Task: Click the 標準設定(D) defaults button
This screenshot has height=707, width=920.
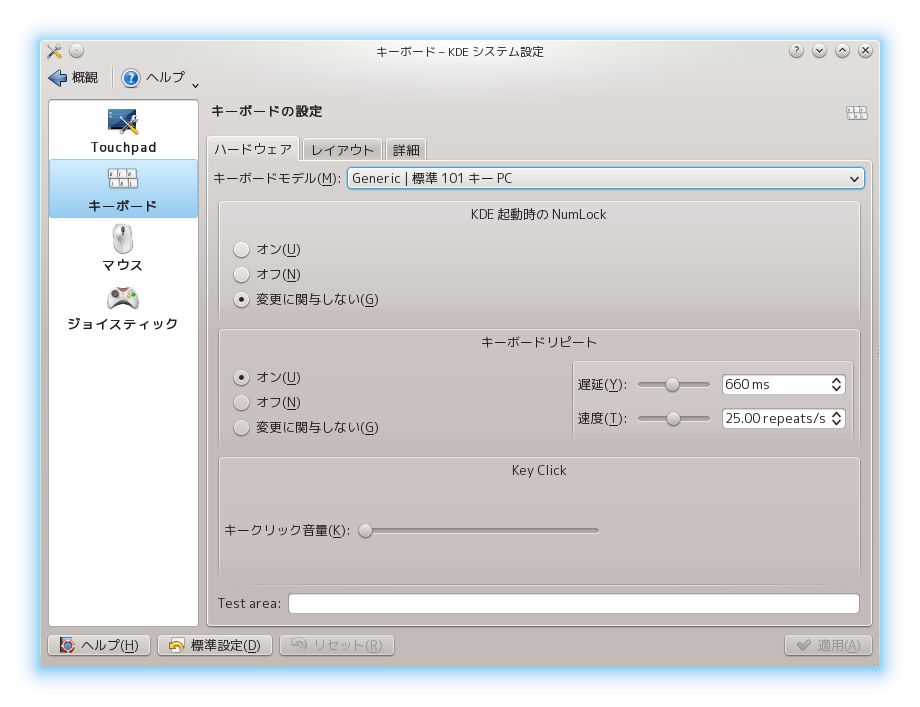Action: [x=215, y=645]
